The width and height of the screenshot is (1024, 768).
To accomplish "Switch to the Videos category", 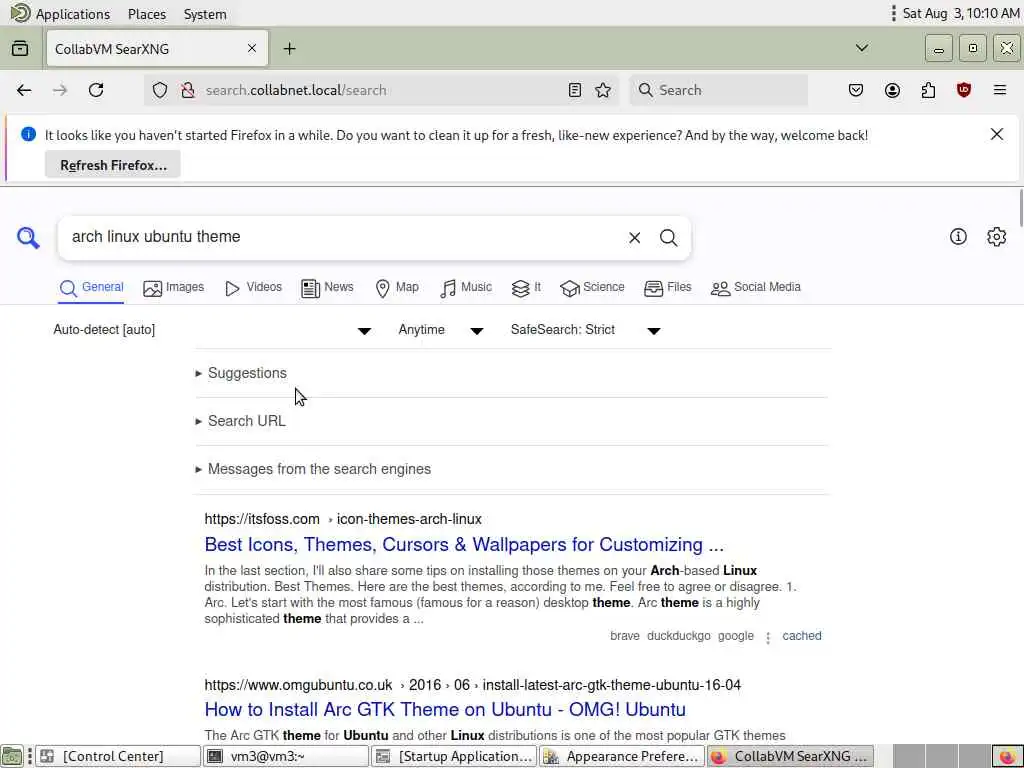I will pyautogui.click(x=253, y=287).
